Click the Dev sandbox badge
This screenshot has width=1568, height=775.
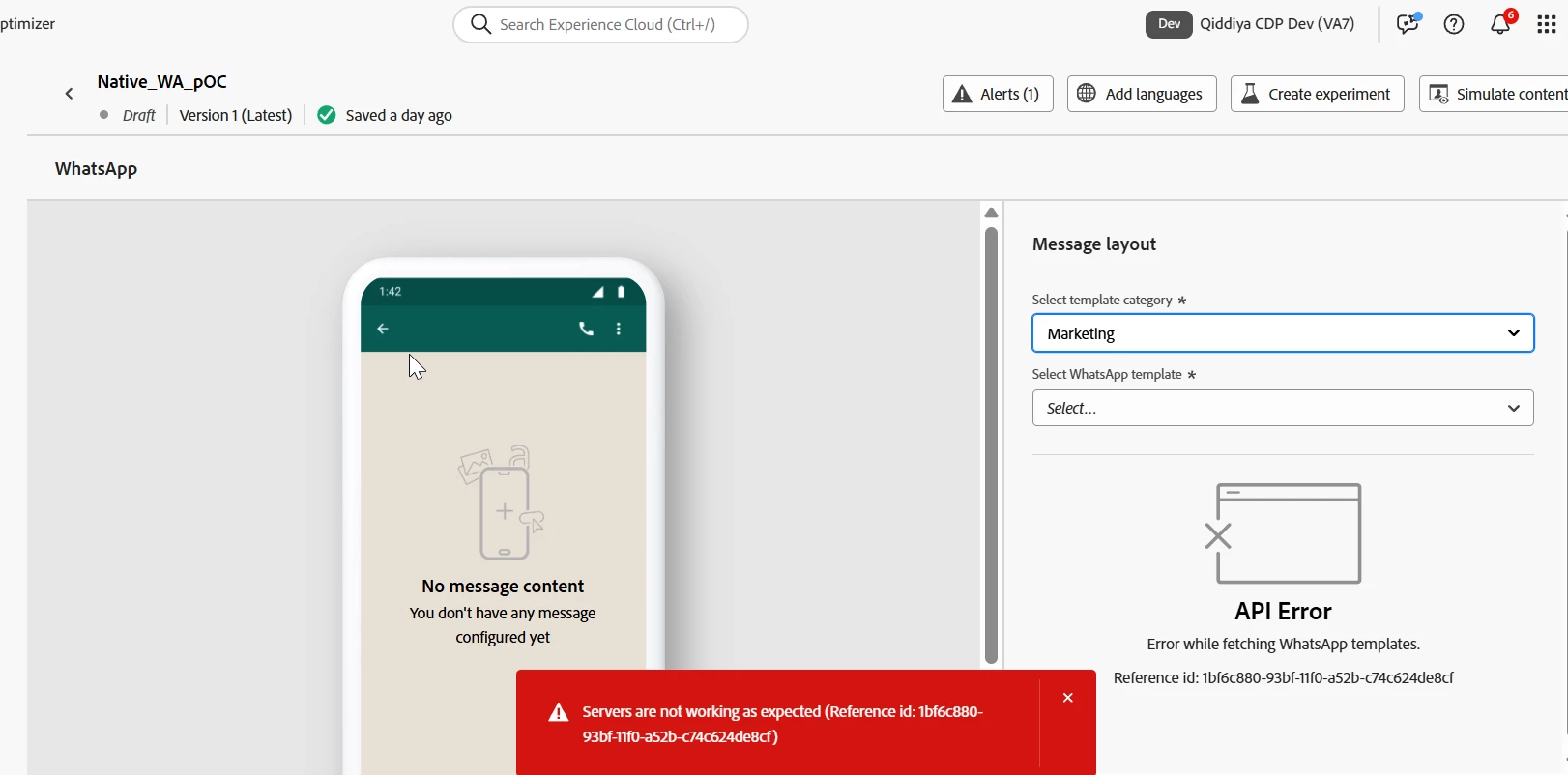1169,24
